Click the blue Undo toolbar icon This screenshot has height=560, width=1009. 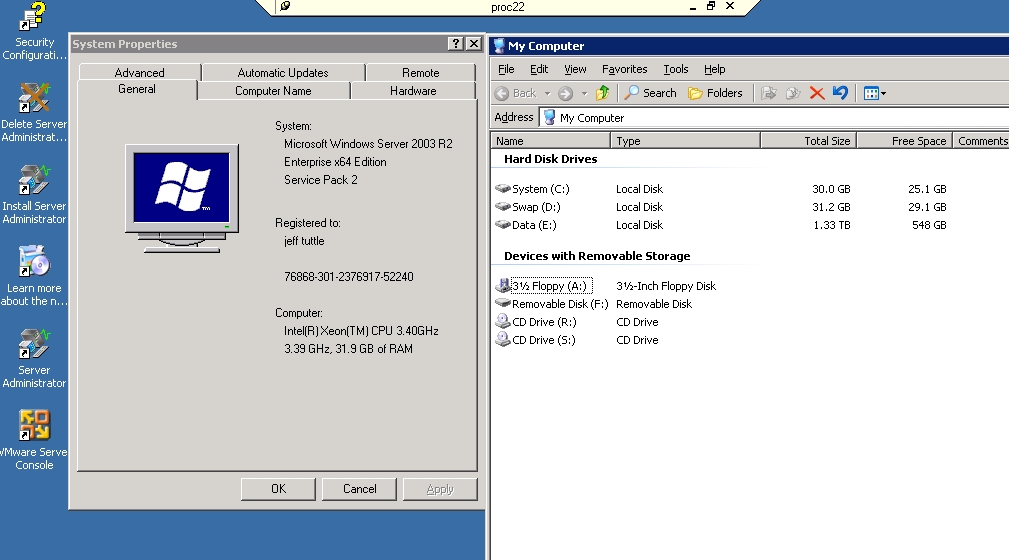click(840, 93)
